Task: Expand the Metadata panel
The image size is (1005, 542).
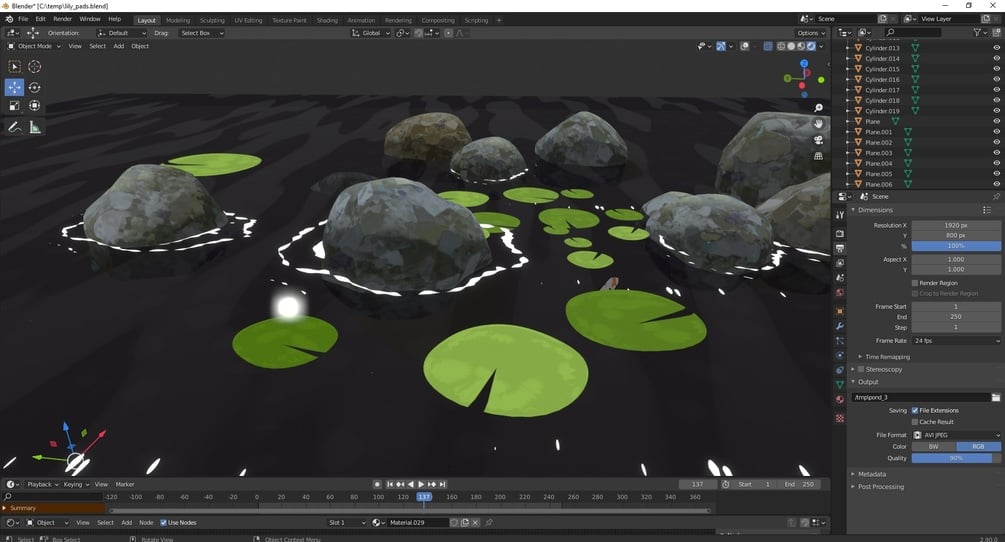Action: (872, 474)
